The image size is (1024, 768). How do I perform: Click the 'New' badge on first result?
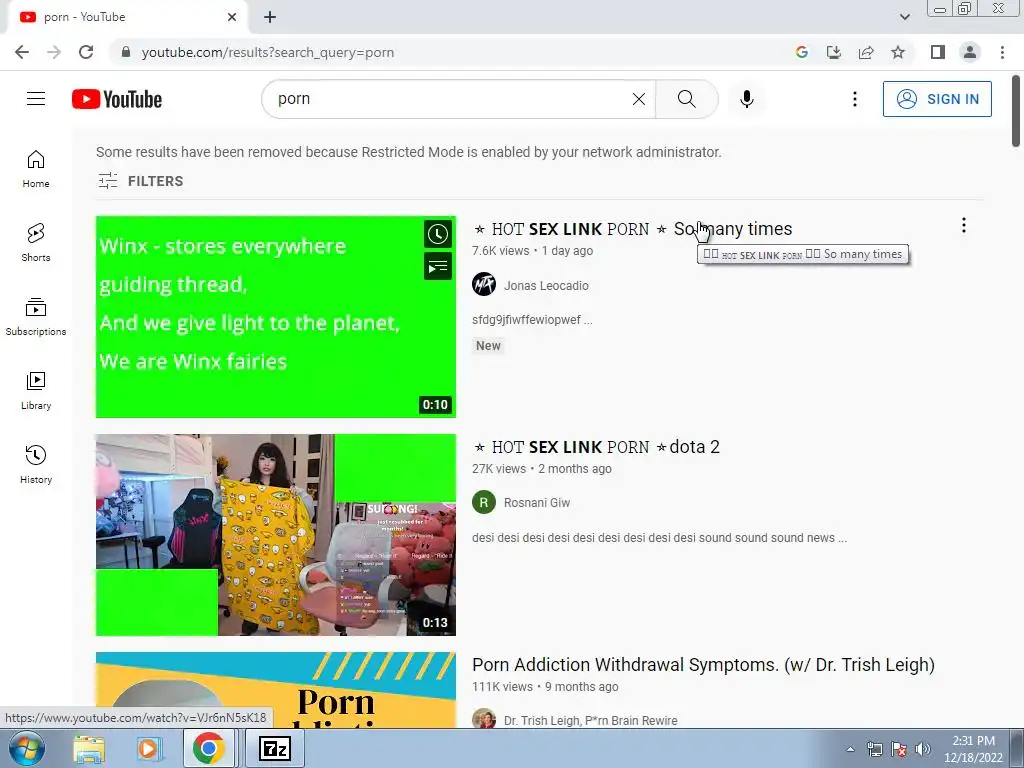(x=488, y=345)
